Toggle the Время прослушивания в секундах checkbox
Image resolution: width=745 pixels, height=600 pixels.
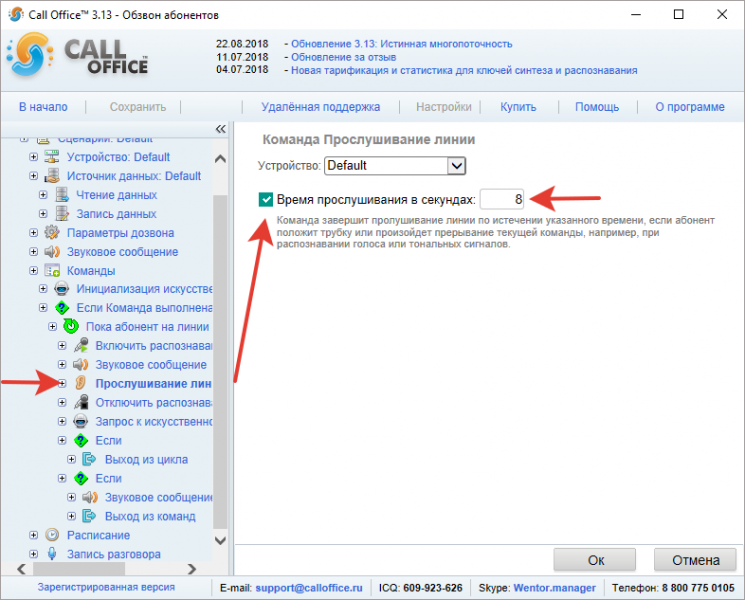click(266, 200)
